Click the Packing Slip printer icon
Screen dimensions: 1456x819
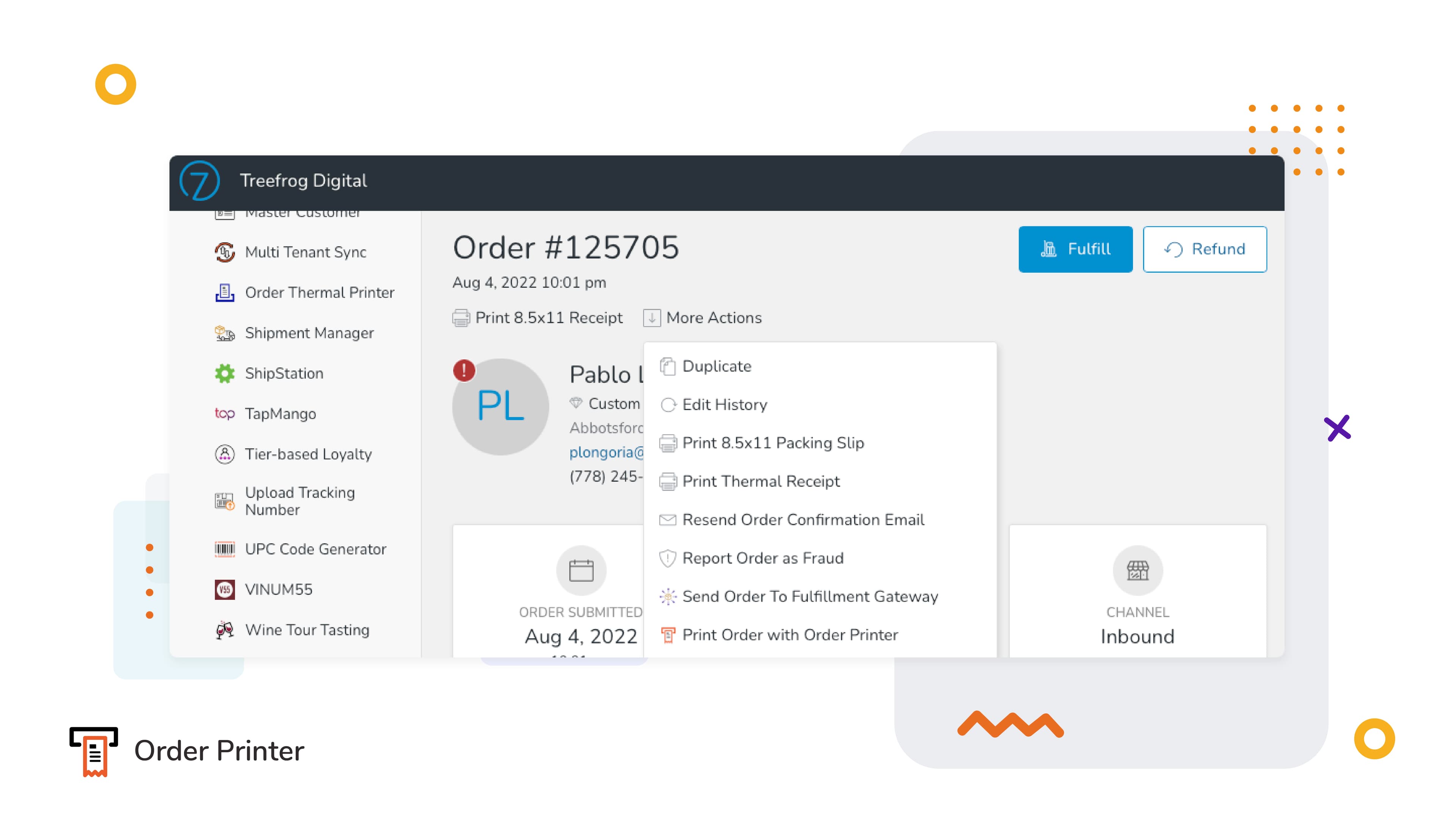[x=667, y=443]
